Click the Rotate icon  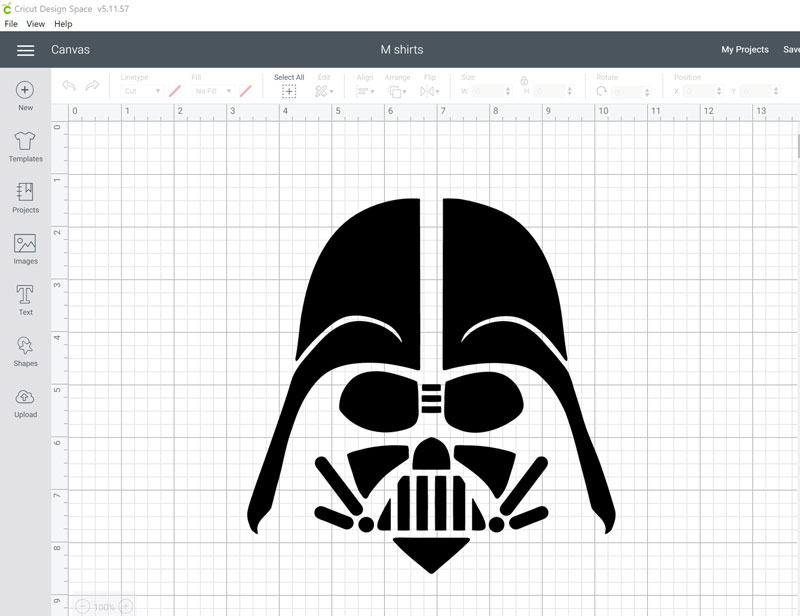(x=602, y=91)
